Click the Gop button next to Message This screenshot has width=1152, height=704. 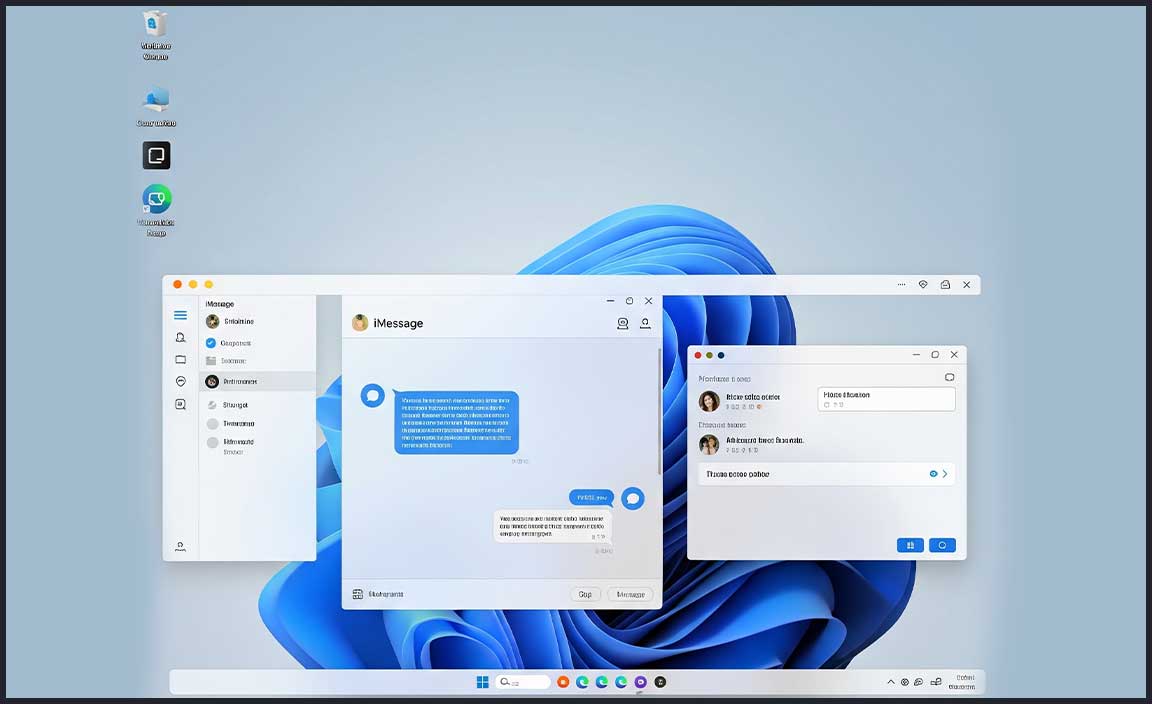tap(585, 594)
